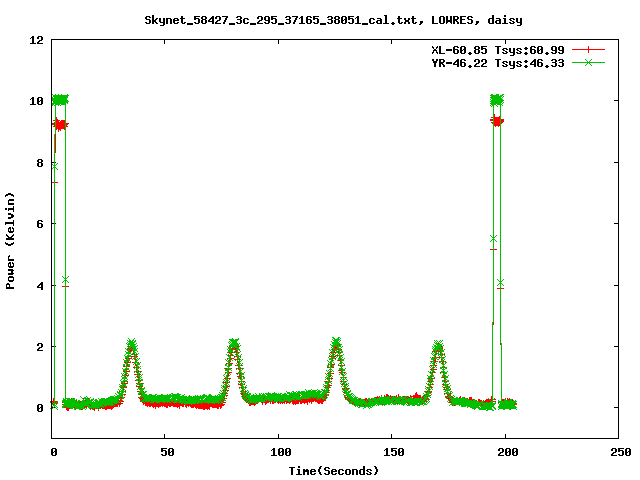The image size is (640, 480).
Task: Click the y-axis tick label 2
Action: 40,347
